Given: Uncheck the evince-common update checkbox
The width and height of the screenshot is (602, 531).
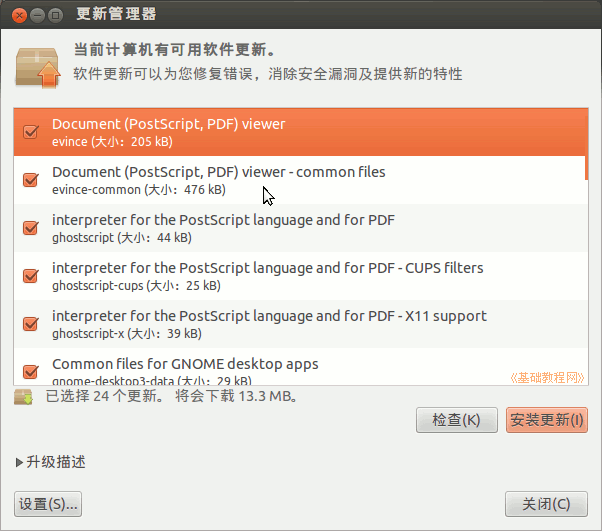Looking at the screenshot, I should [30, 180].
